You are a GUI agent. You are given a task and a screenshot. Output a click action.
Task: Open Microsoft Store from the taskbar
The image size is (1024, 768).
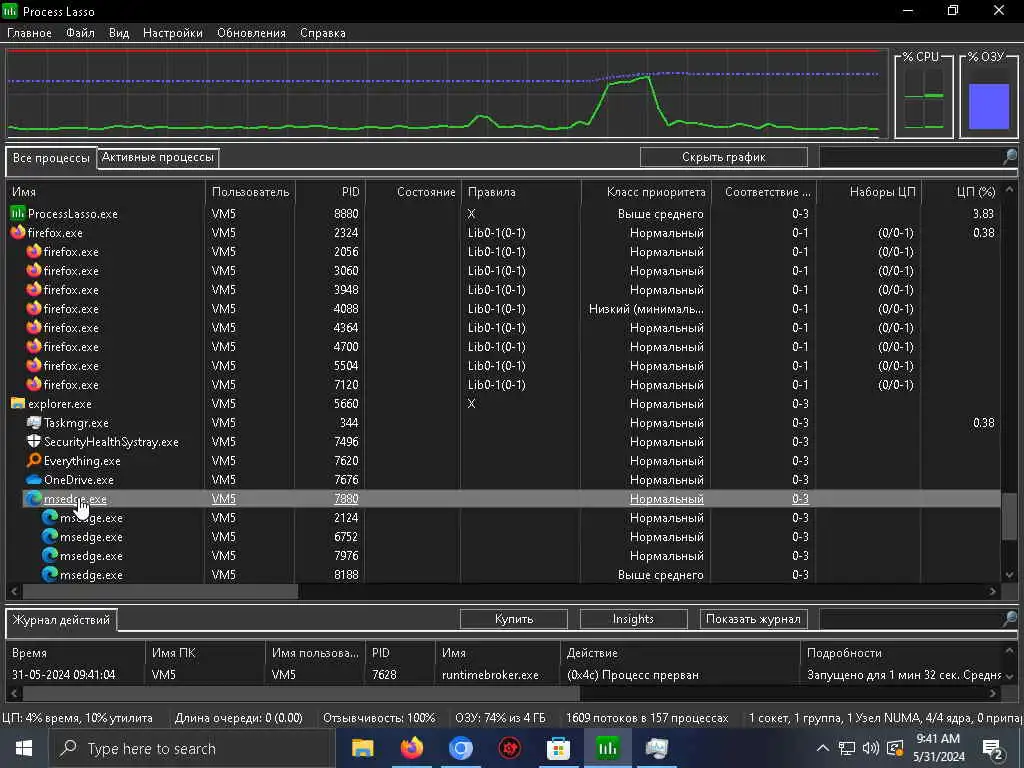(558, 748)
